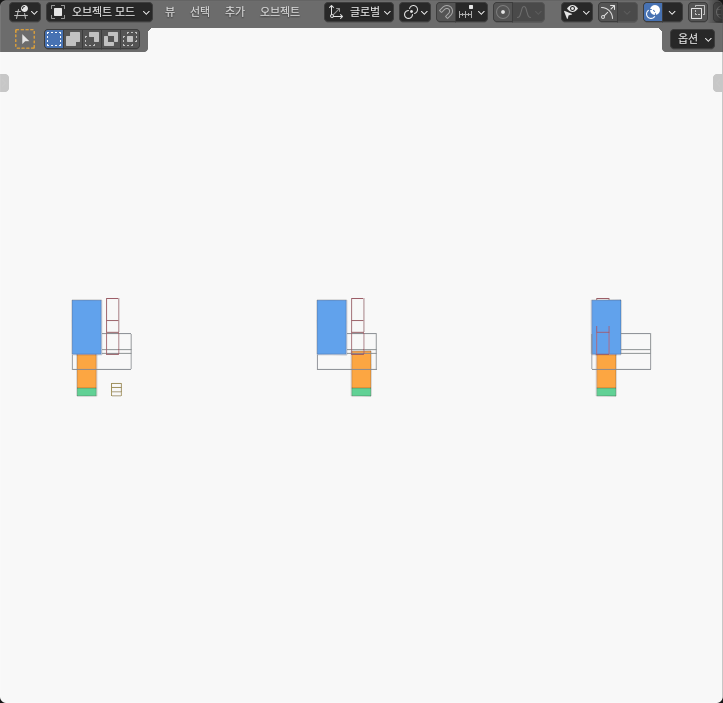Select the box select tool icon

click(25, 39)
